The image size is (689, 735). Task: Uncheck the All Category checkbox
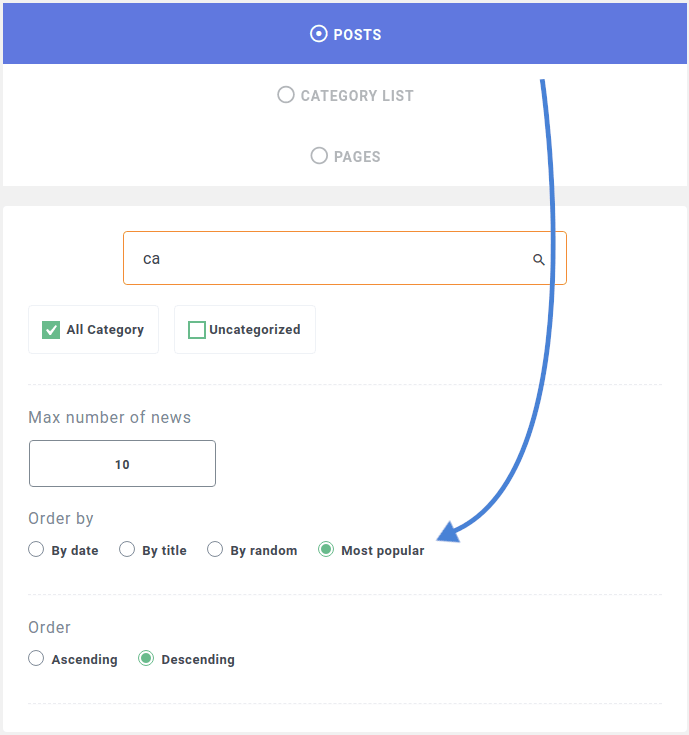click(x=51, y=330)
